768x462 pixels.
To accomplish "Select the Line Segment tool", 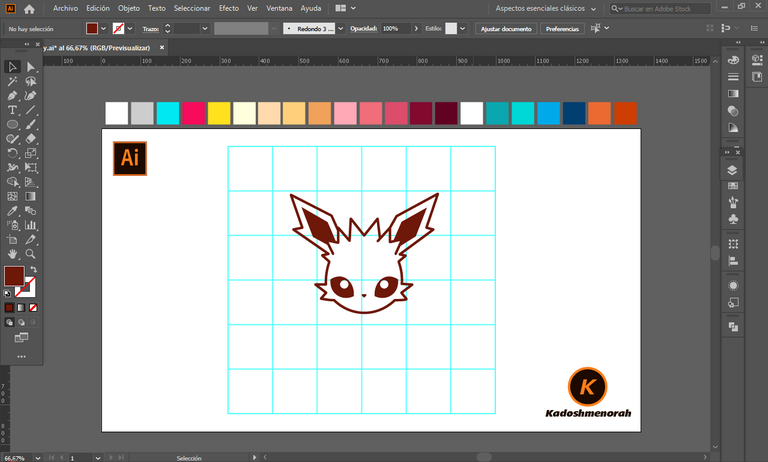I will (30, 110).
